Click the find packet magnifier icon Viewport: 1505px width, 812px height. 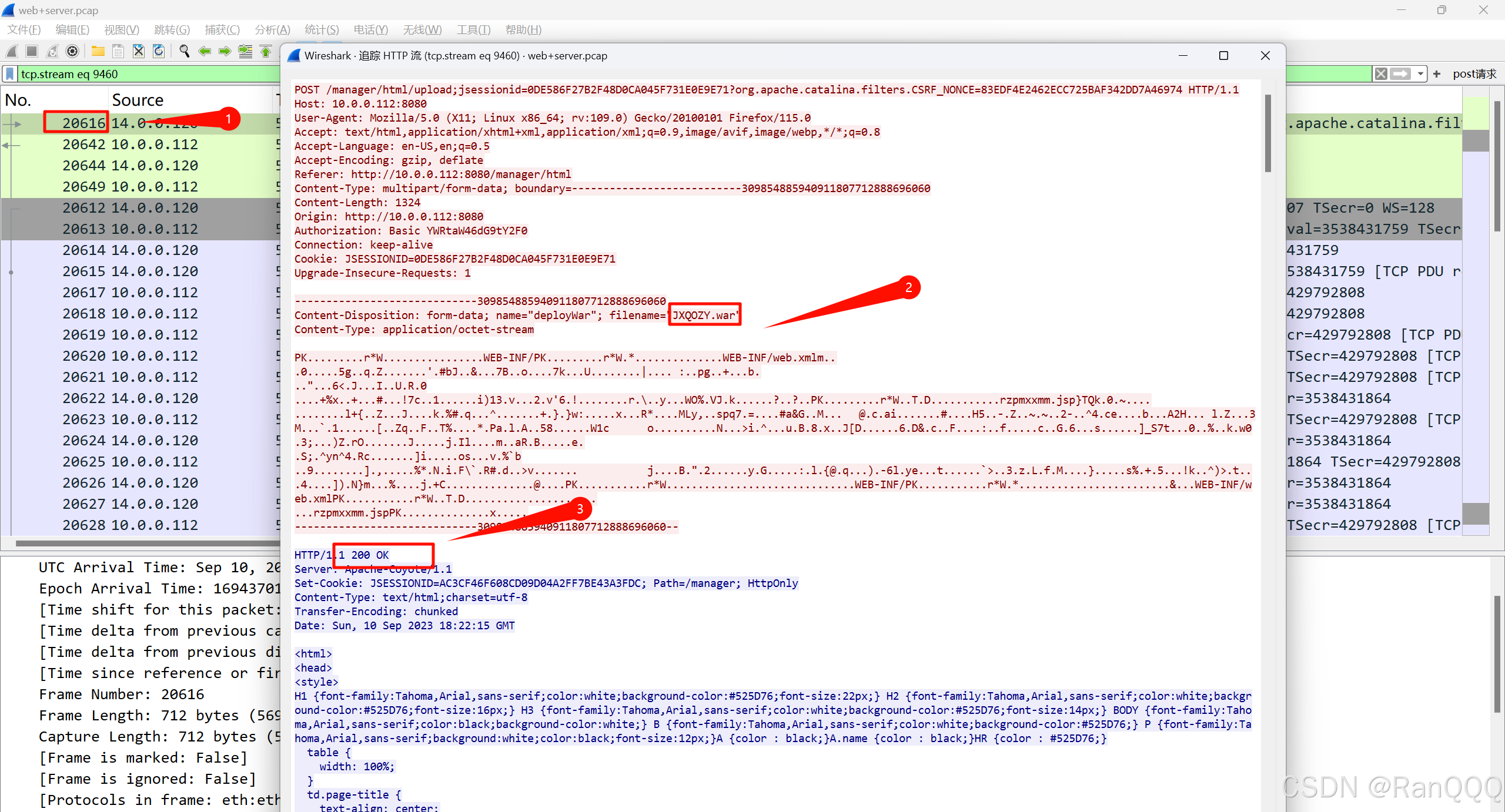[x=185, y=52]
